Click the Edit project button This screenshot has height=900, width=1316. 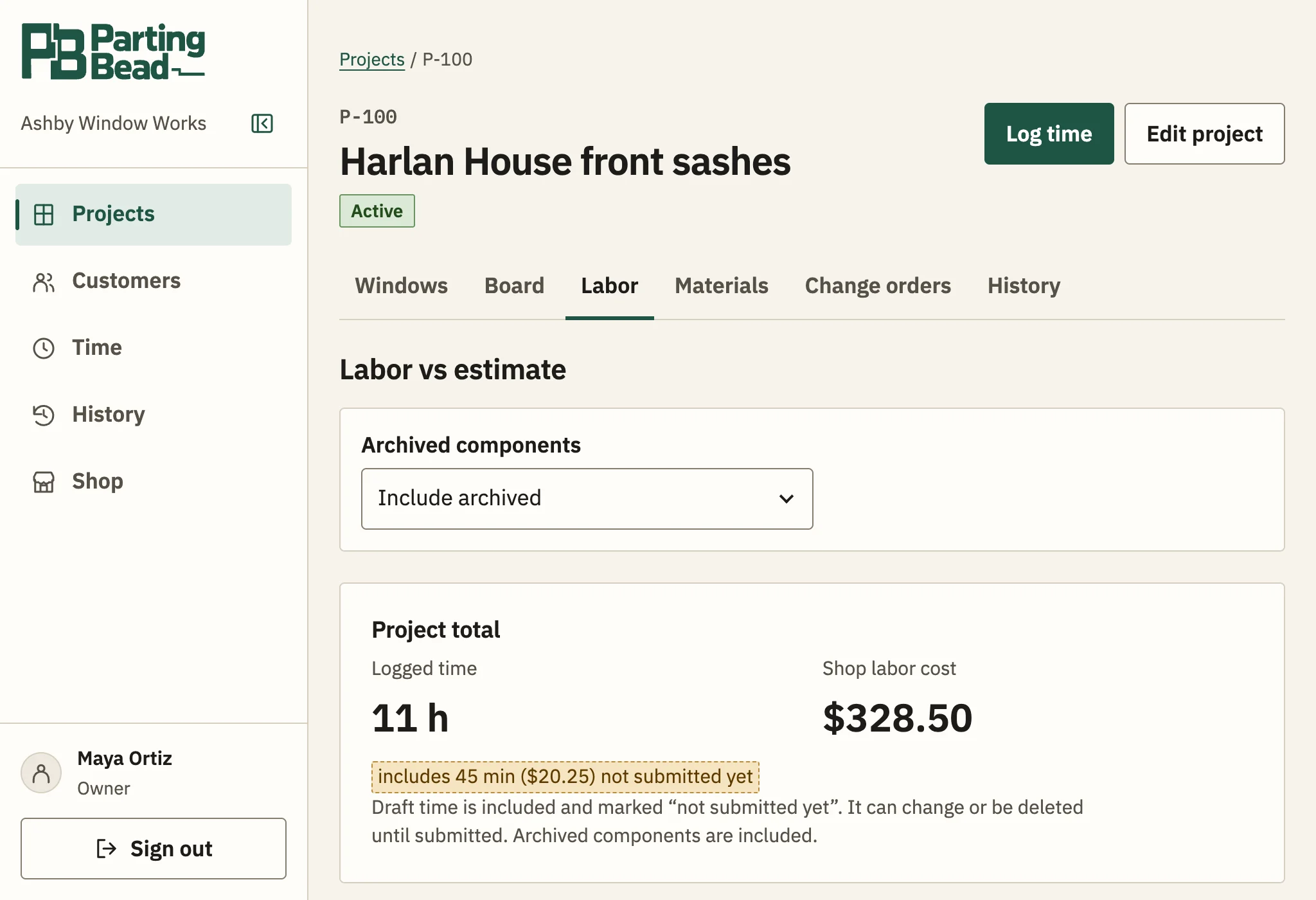pos(1204,134)
